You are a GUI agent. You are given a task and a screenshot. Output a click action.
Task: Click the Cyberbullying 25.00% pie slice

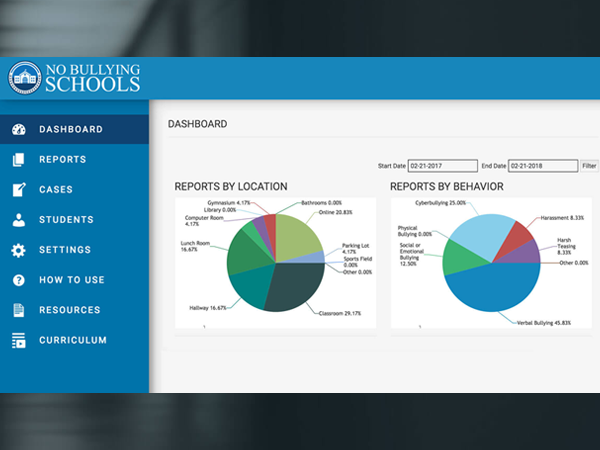coord(482,235)
